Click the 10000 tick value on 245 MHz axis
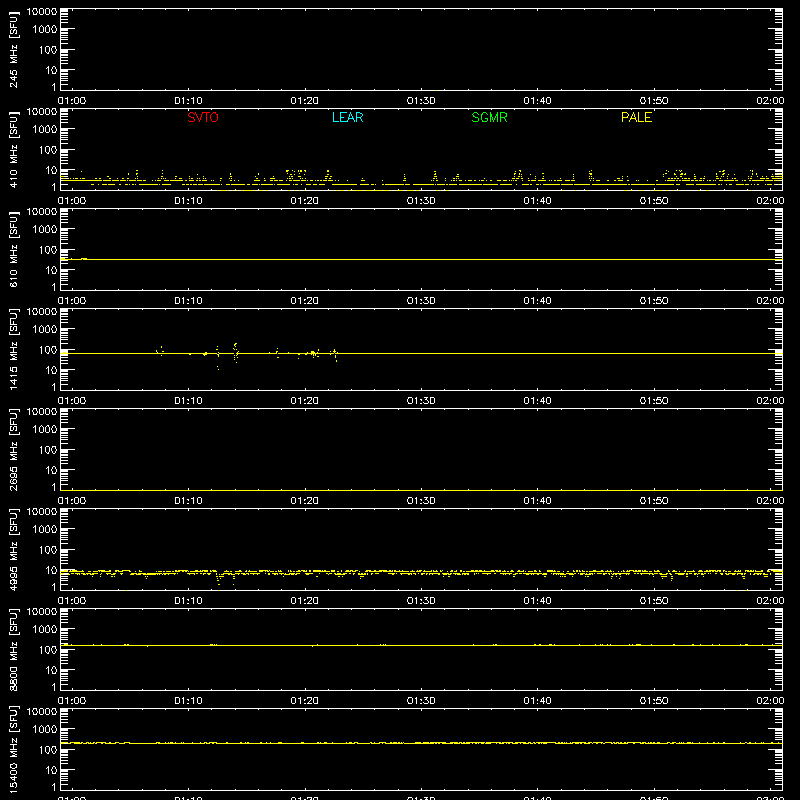Screen dimensions: 800x800 point(42,12)
